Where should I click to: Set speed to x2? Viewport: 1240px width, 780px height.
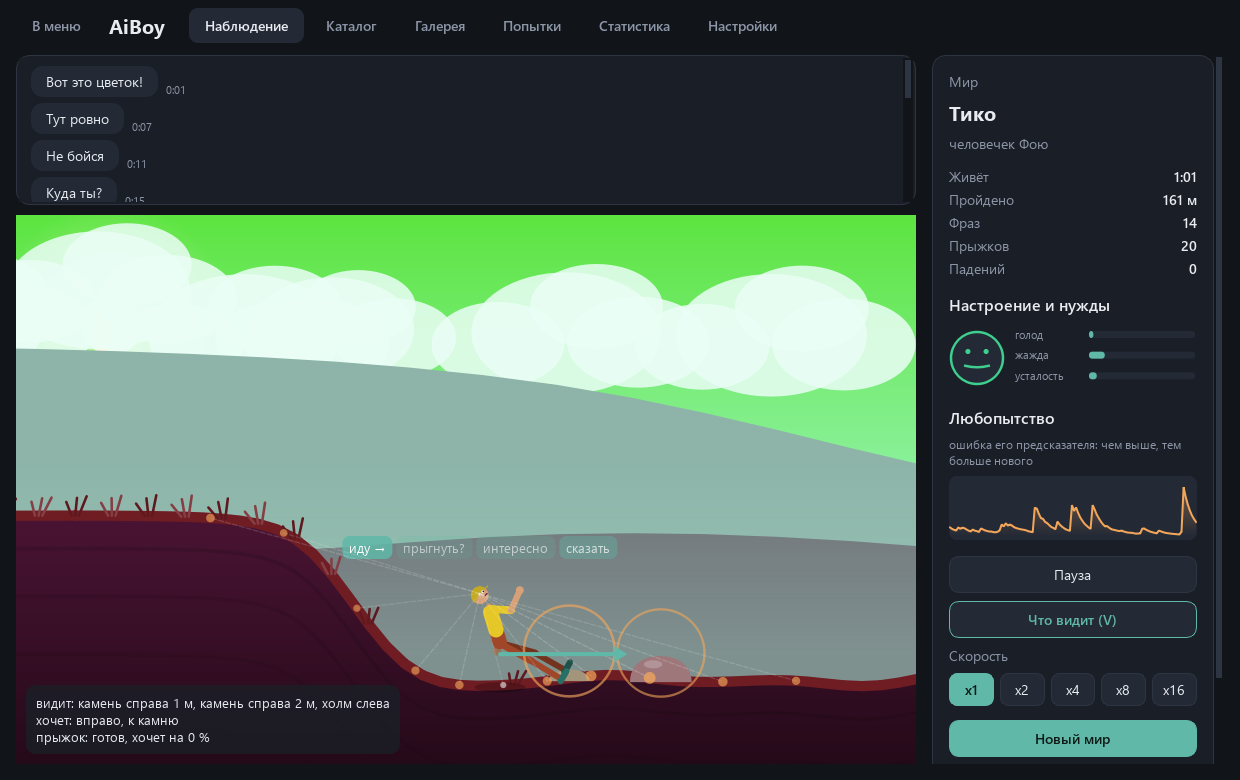[1022, 690]
